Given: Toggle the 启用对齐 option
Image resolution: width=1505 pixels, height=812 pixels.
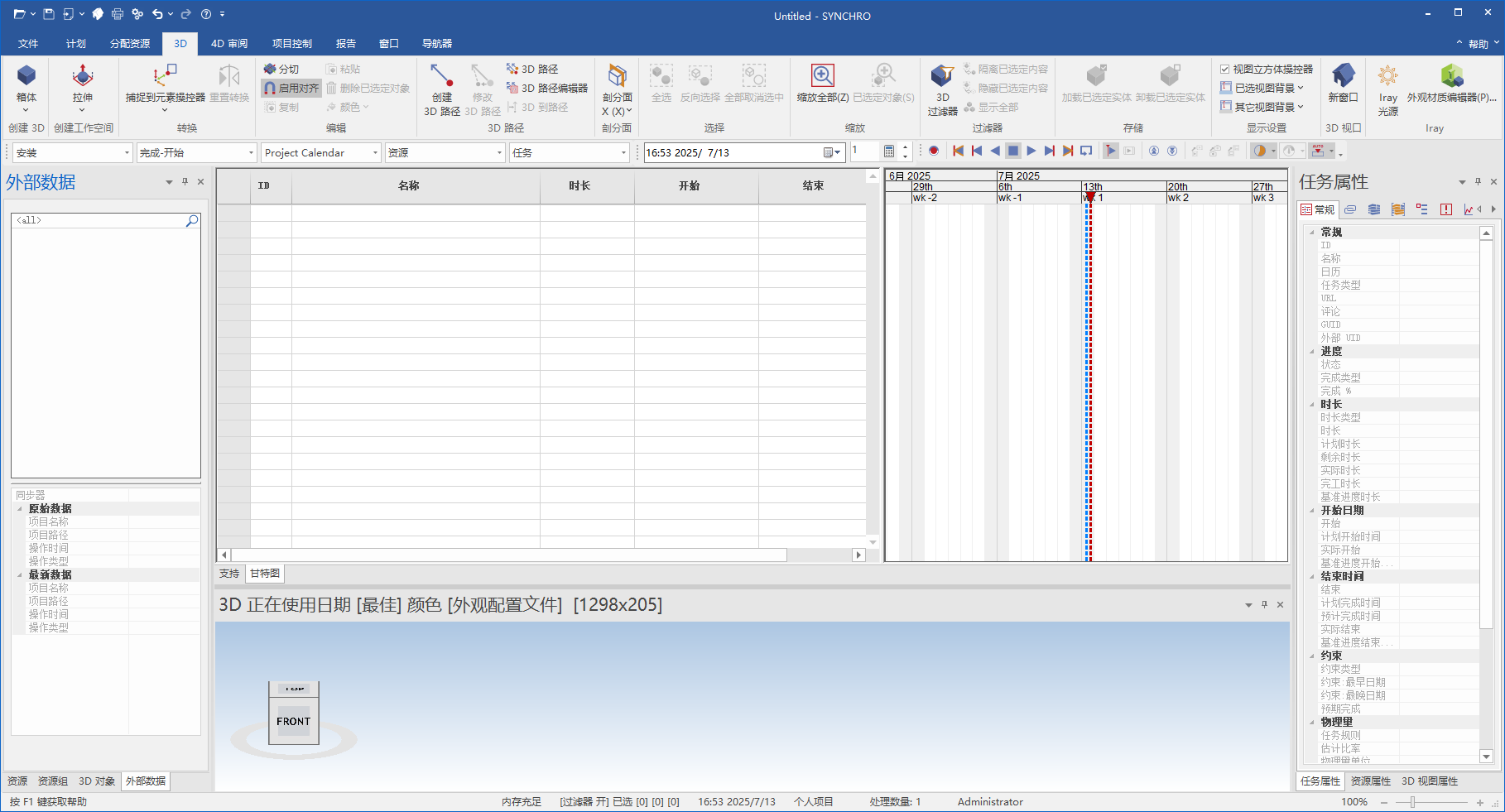Looking at the screenshot, I should pyautogui.click(x=291, y=88).
